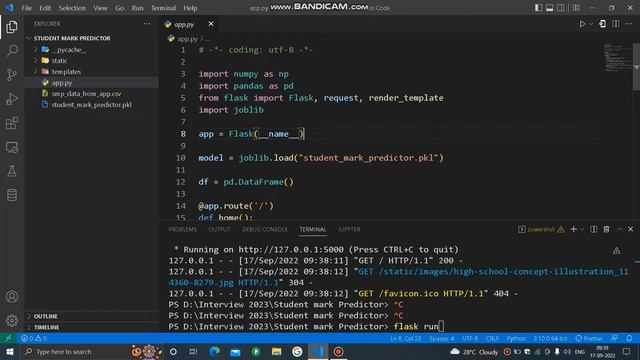
Task: Change language mode Python in status bar
Action: [516, 338]
